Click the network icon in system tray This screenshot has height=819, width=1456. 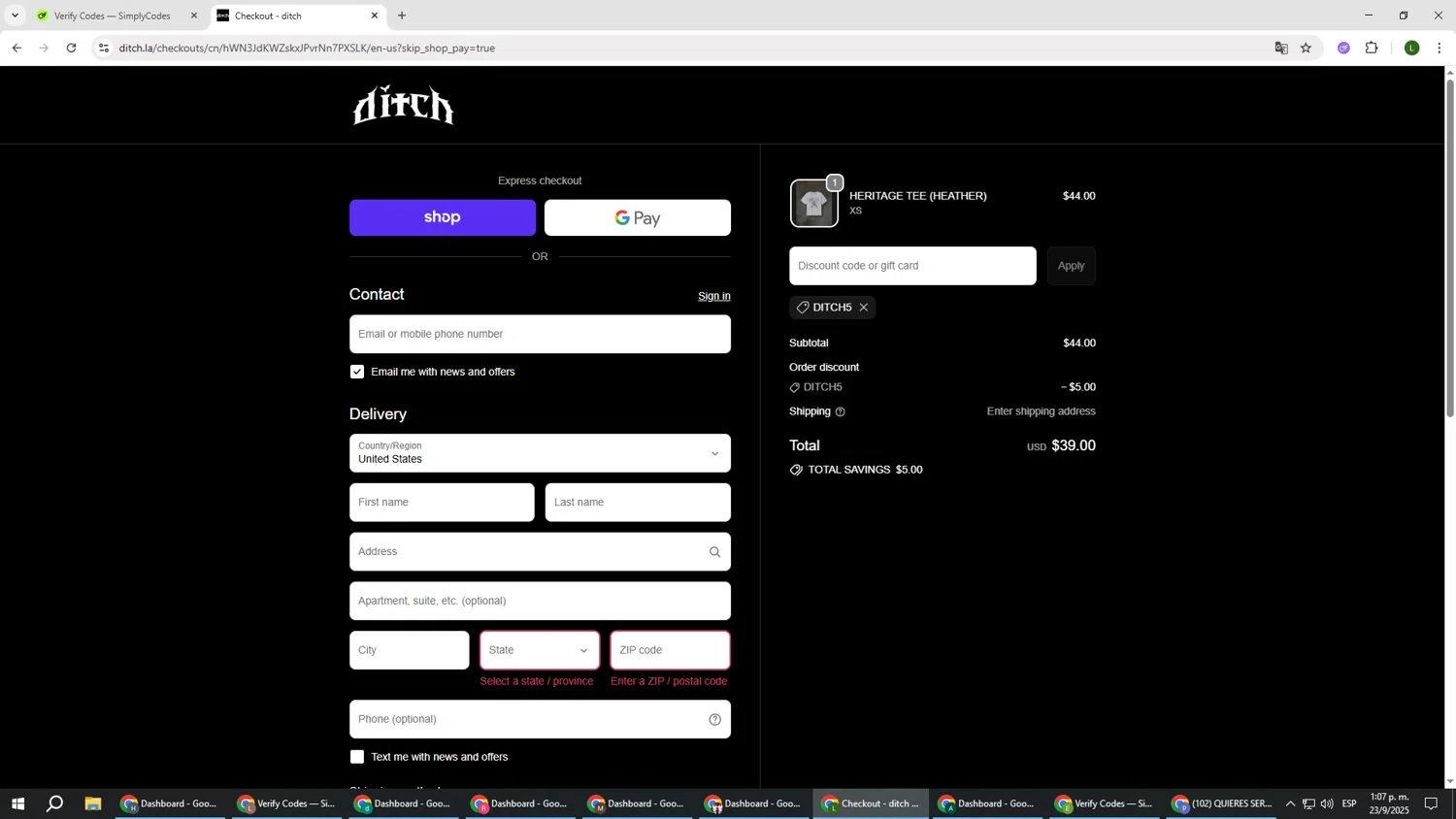coord(1308,803)
